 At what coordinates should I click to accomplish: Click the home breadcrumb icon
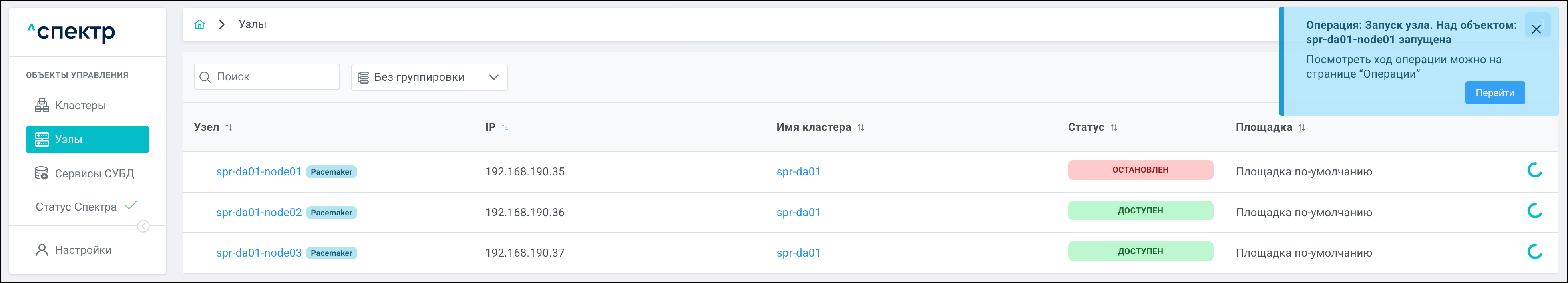(x=199, y=24)
